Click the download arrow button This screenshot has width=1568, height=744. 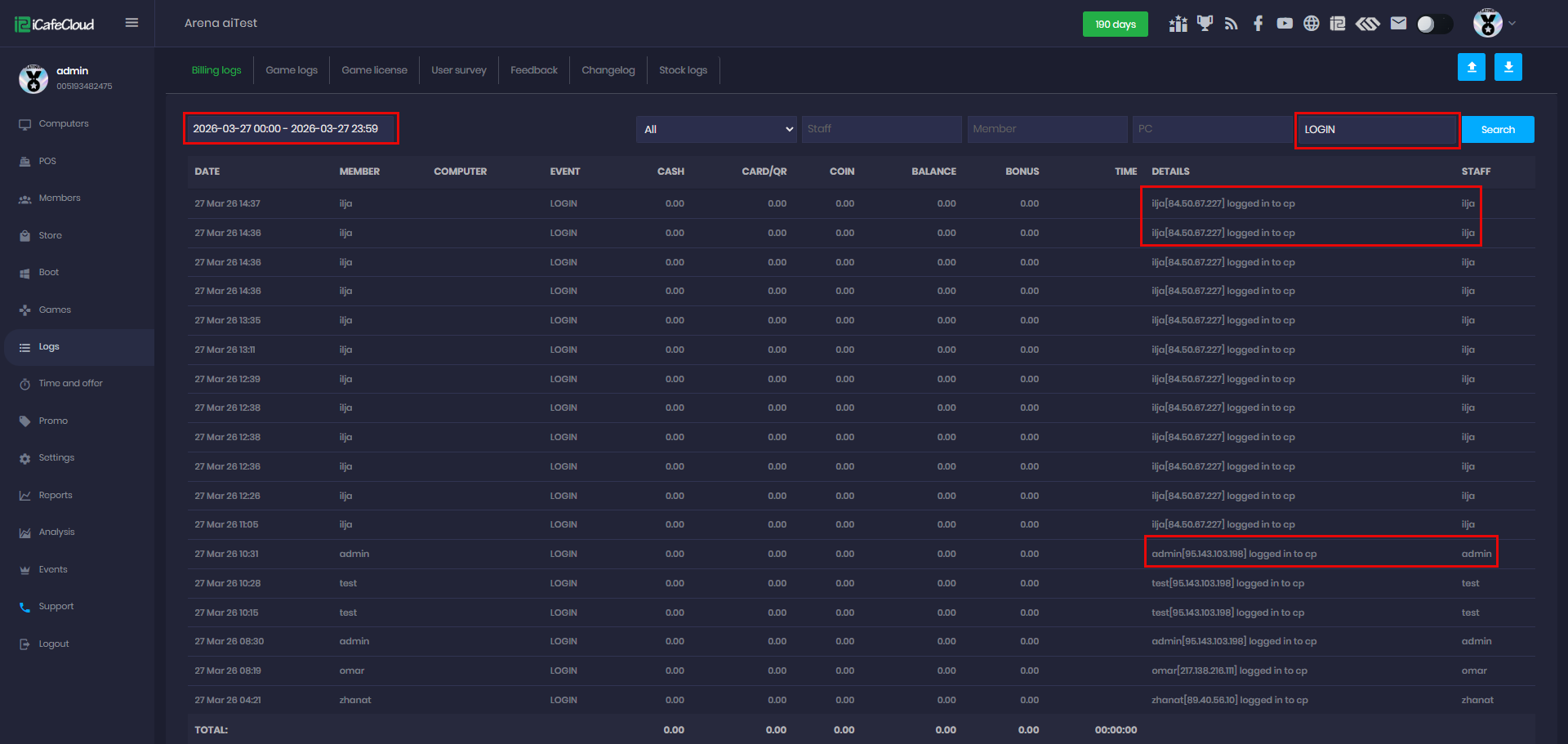pos(1508,67)
